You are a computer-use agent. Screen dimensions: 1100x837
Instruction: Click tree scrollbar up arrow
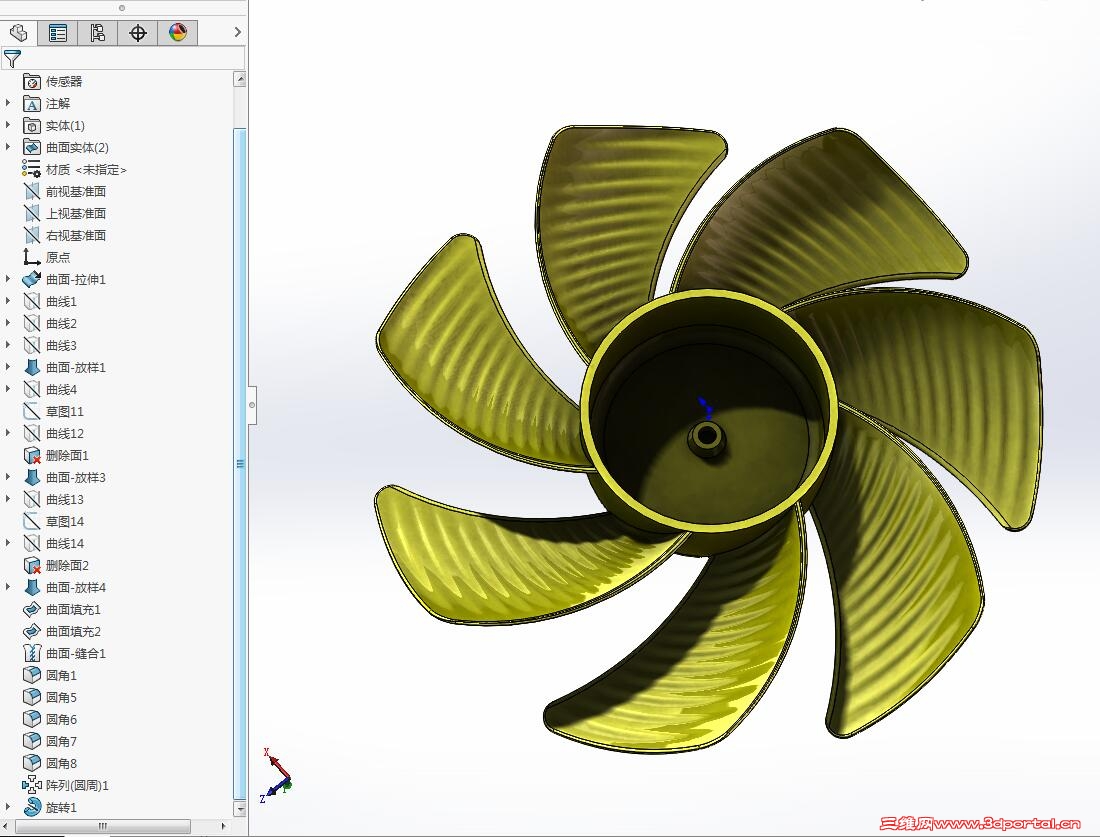[240, 79]
